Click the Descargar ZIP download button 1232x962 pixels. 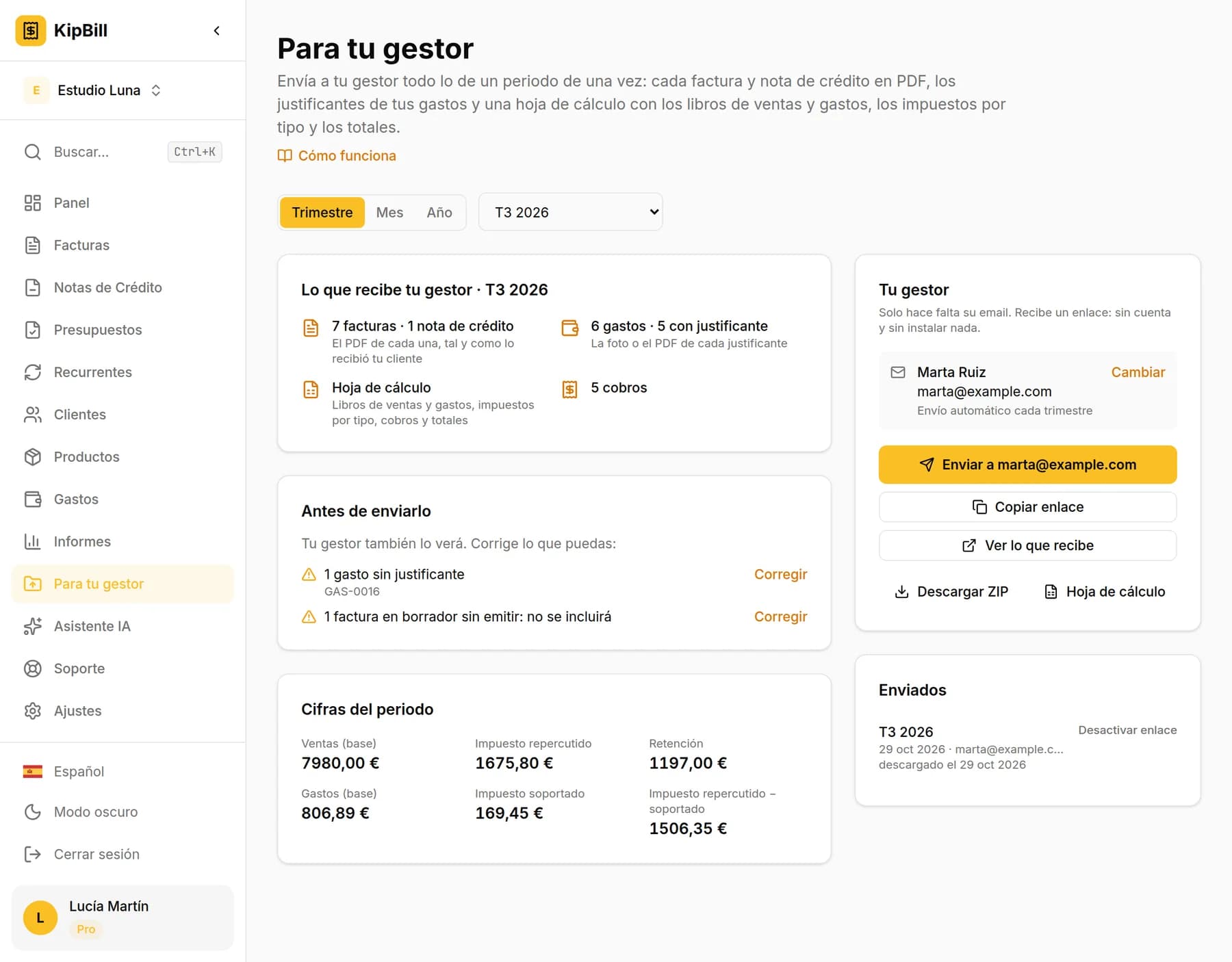(951, 592)
